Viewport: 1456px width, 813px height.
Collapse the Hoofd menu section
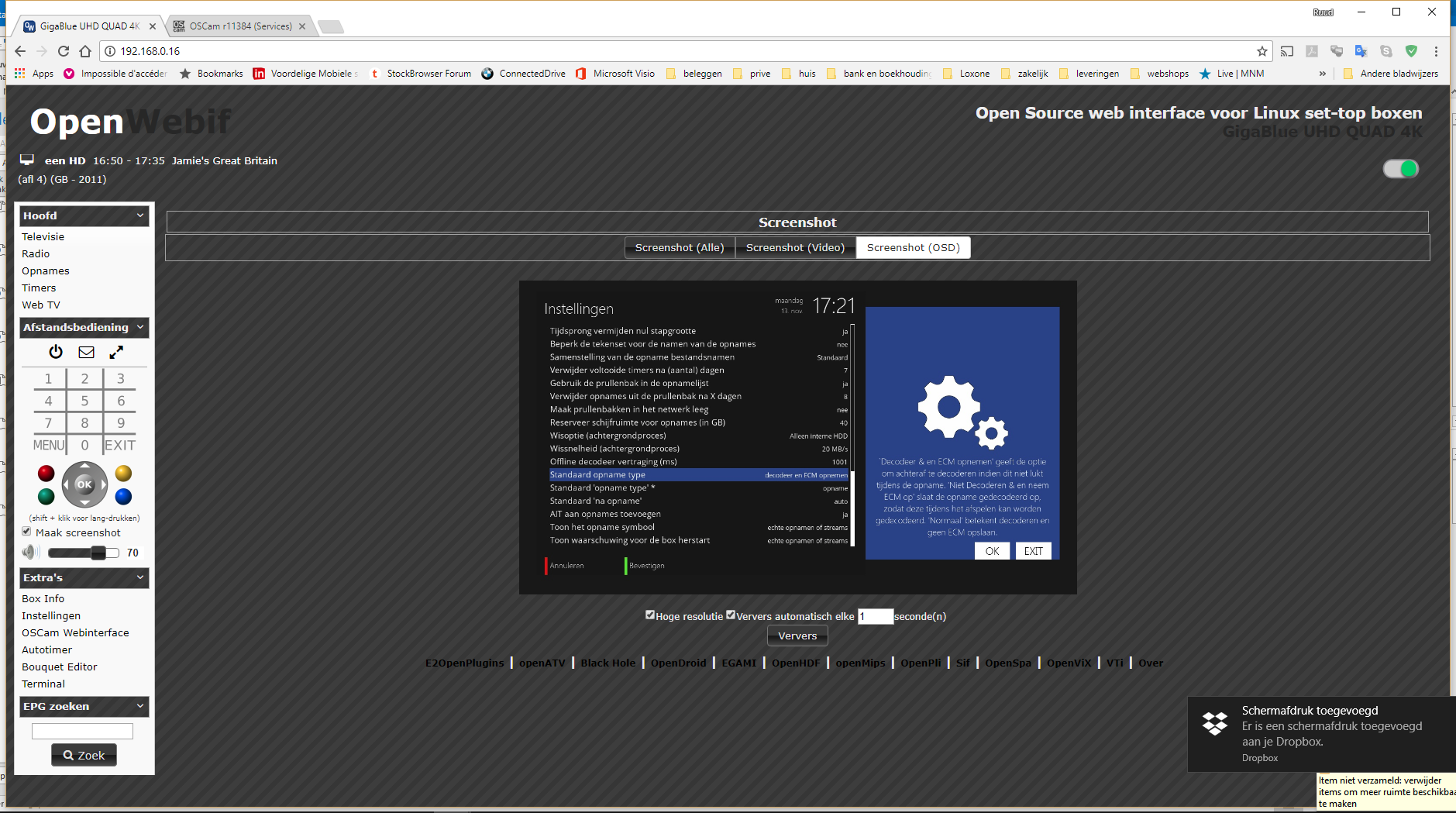coord(140,215)
